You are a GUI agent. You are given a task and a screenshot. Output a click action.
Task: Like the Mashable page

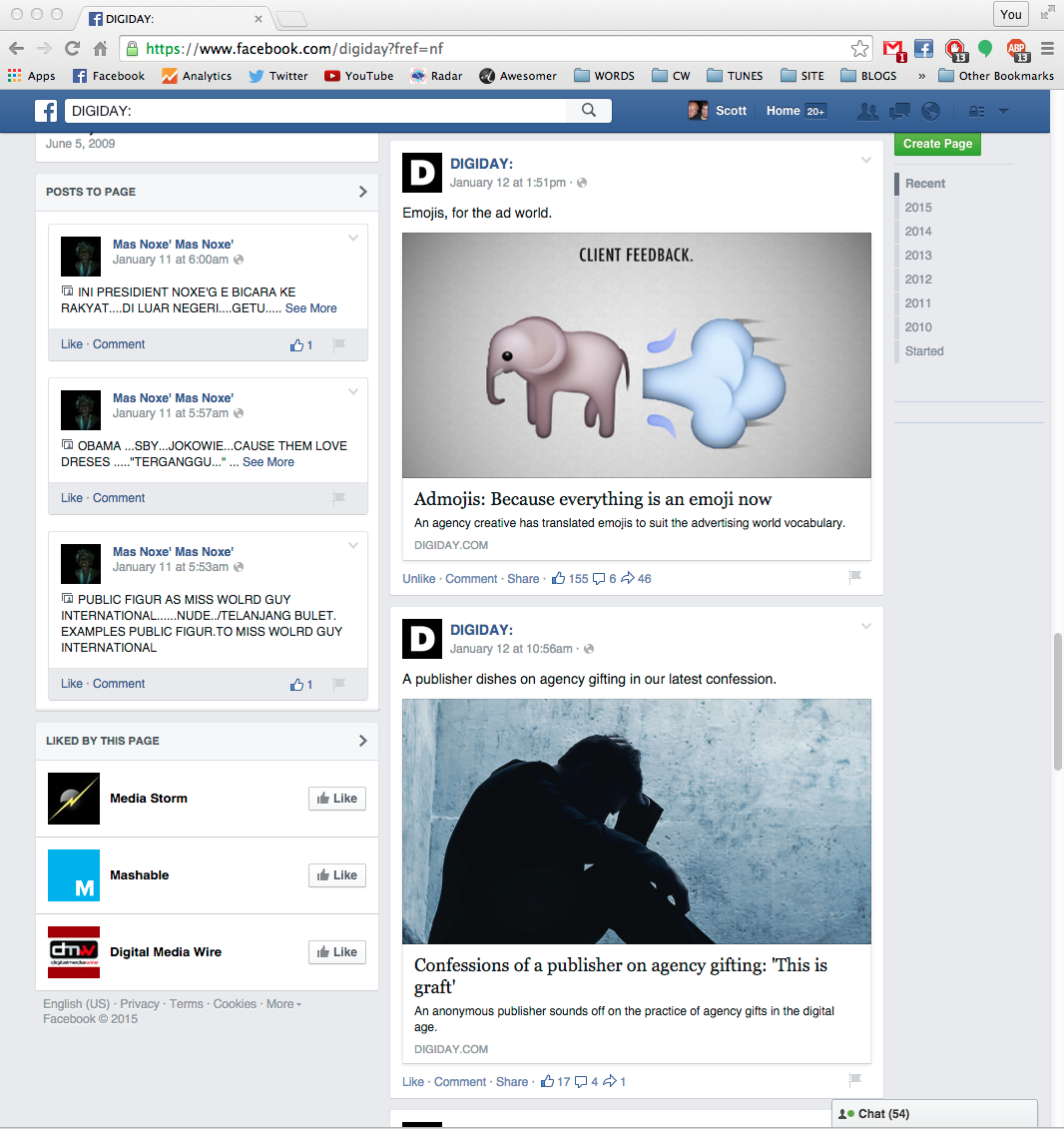(x=337, y=875)
